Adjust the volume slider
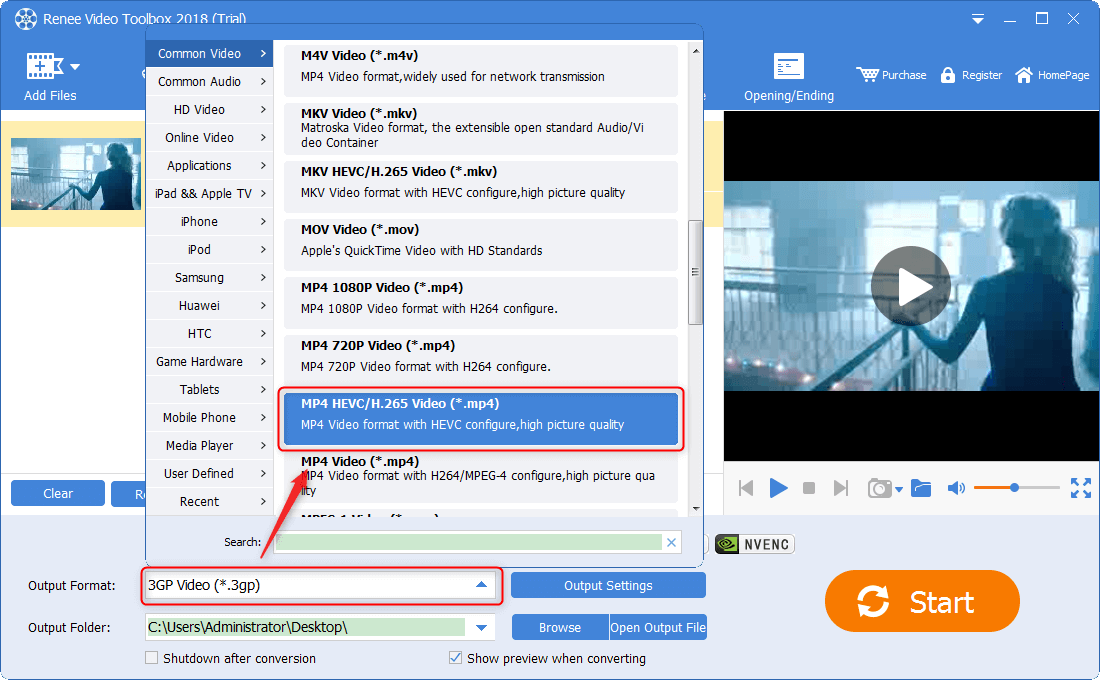Screen dimensions: 1100x680 point(1014,488)
